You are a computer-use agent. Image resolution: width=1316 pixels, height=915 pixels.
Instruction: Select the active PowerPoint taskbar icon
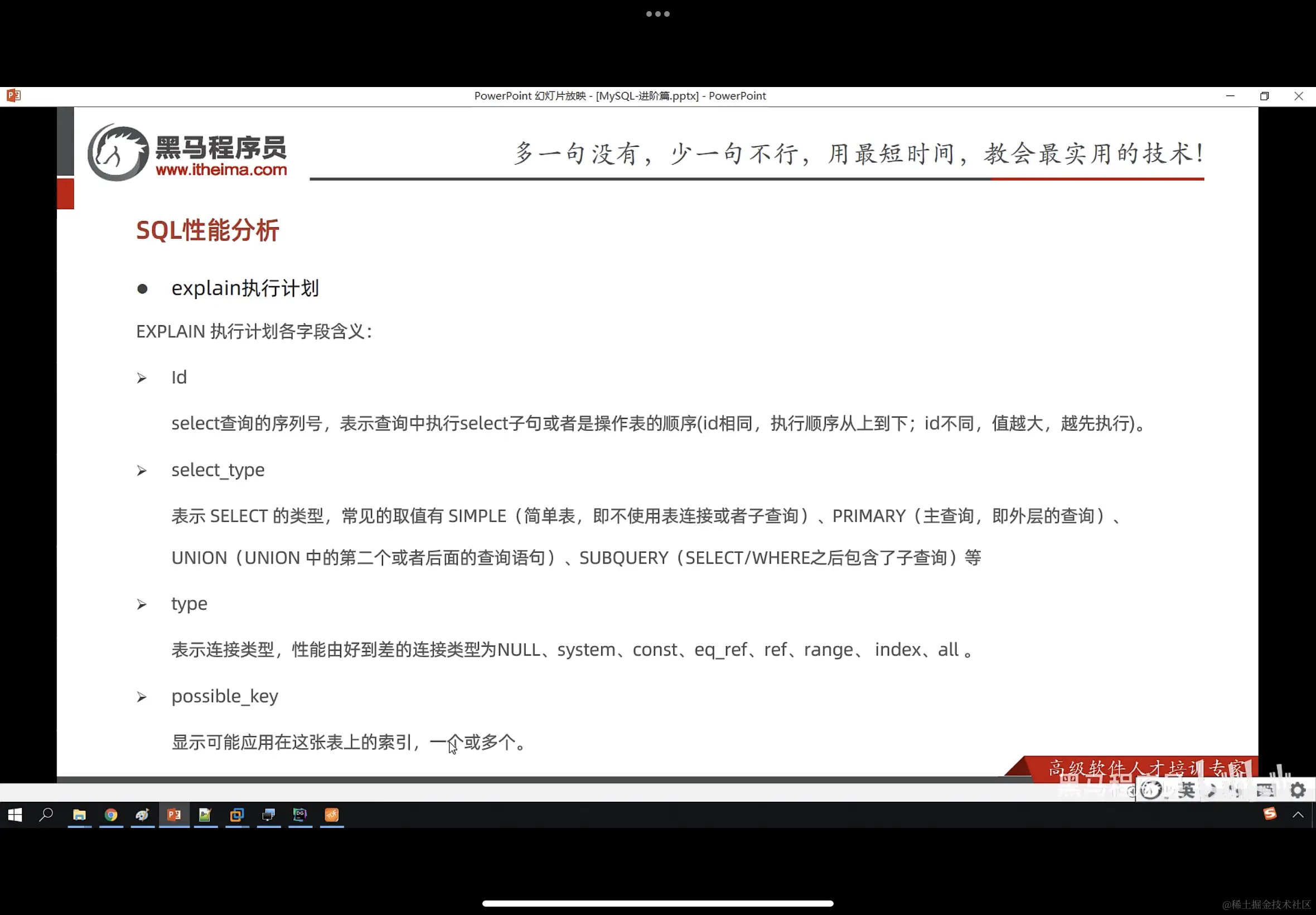tap(174, 815)
